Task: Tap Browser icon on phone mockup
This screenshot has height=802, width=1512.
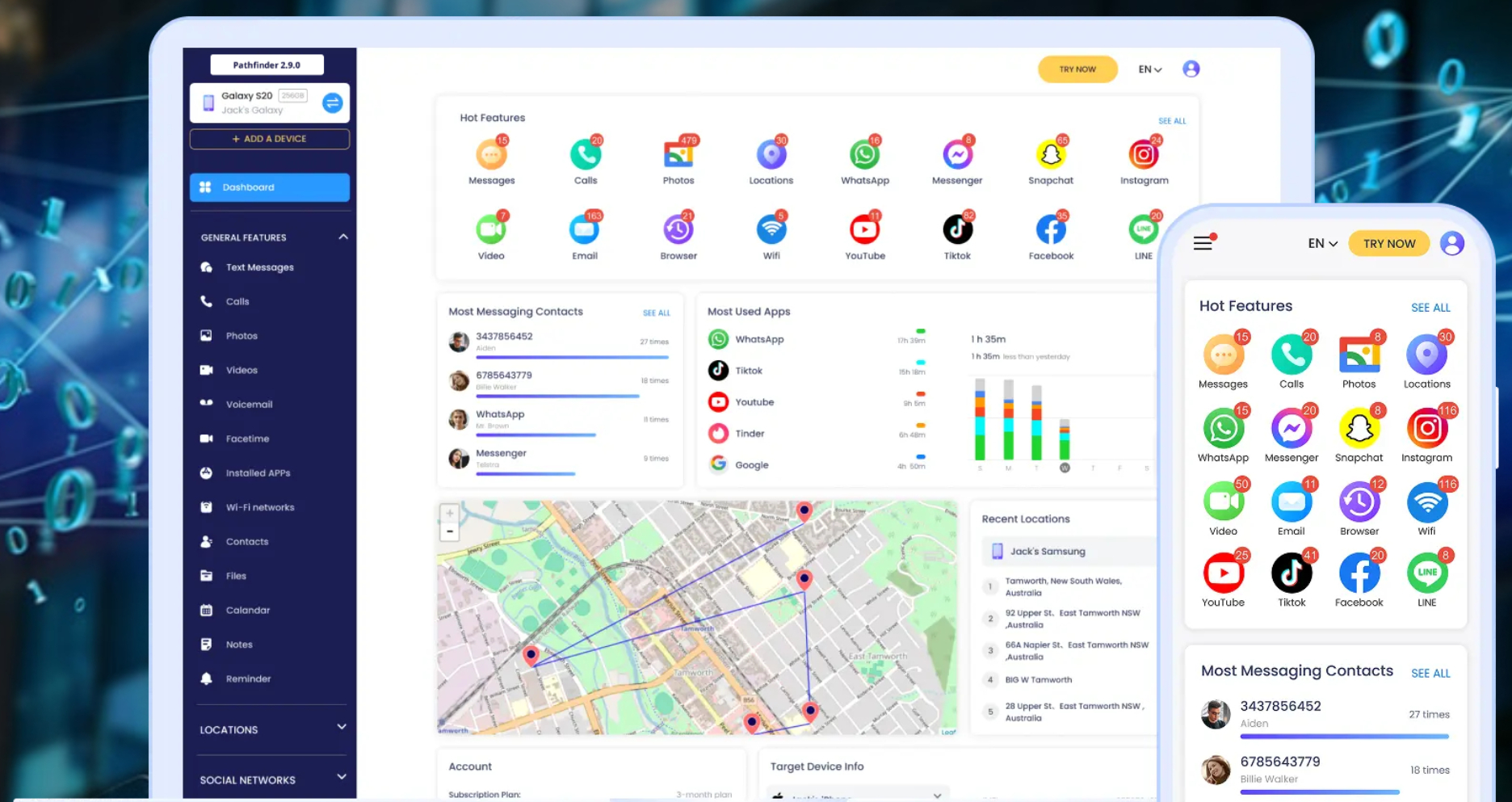Action: [1359, 502]
